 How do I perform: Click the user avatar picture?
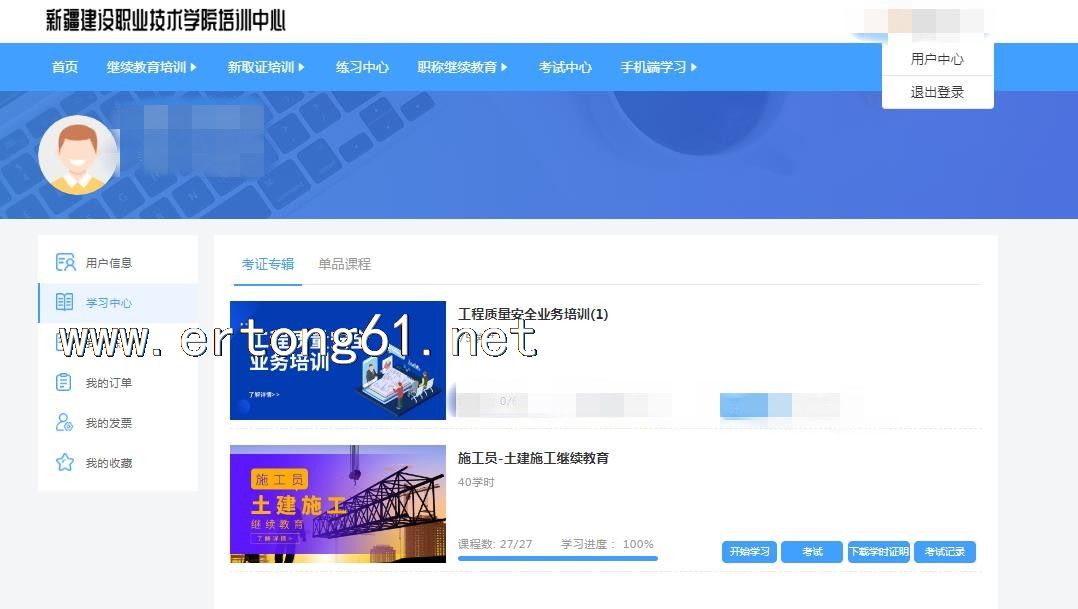(x=78, y=155)
